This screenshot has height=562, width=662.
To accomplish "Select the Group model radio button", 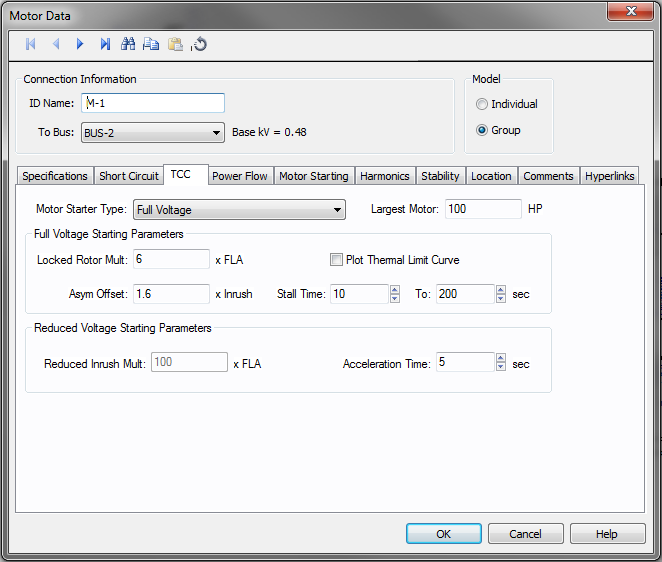I will [x=483, y=130].
